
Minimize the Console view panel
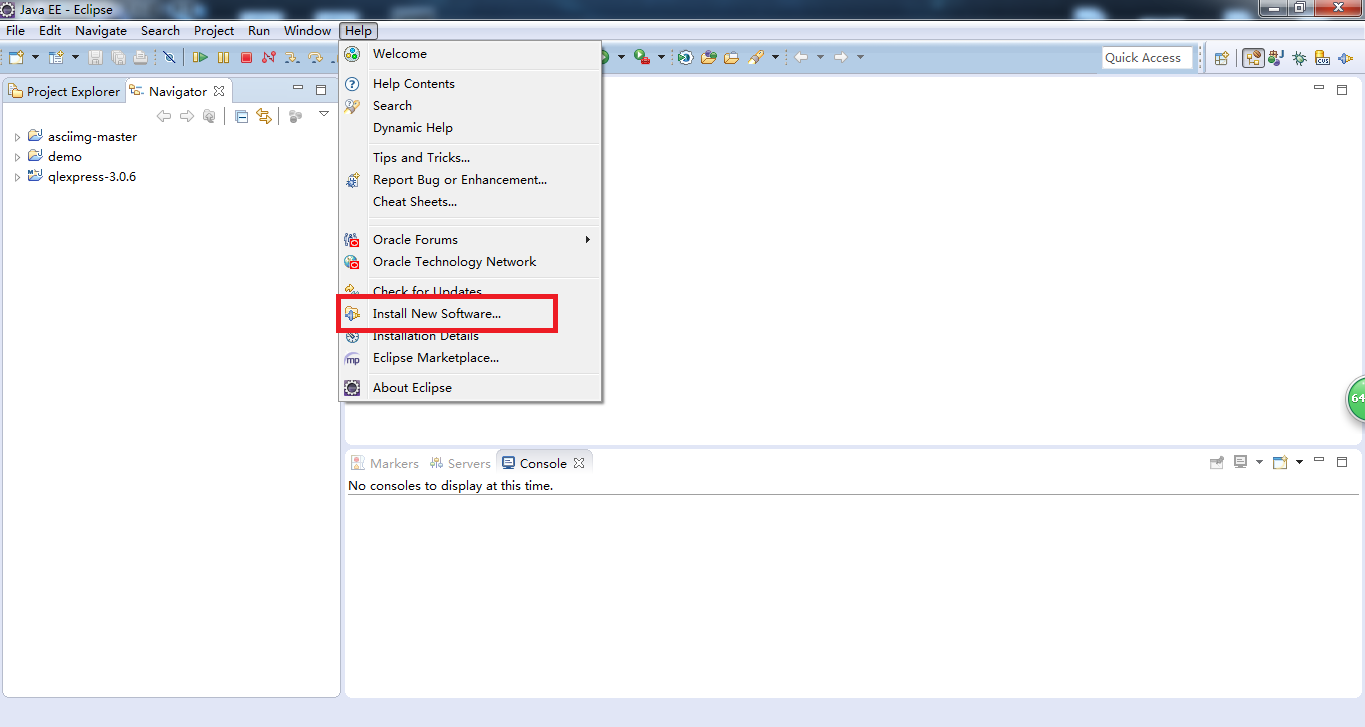[x=1319, y=461]
